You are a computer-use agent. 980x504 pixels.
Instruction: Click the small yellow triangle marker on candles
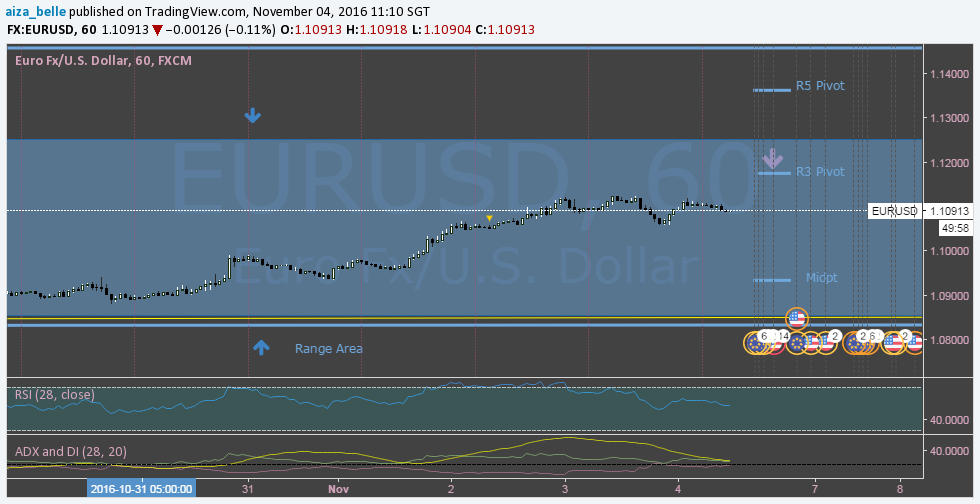pos(489,218)
